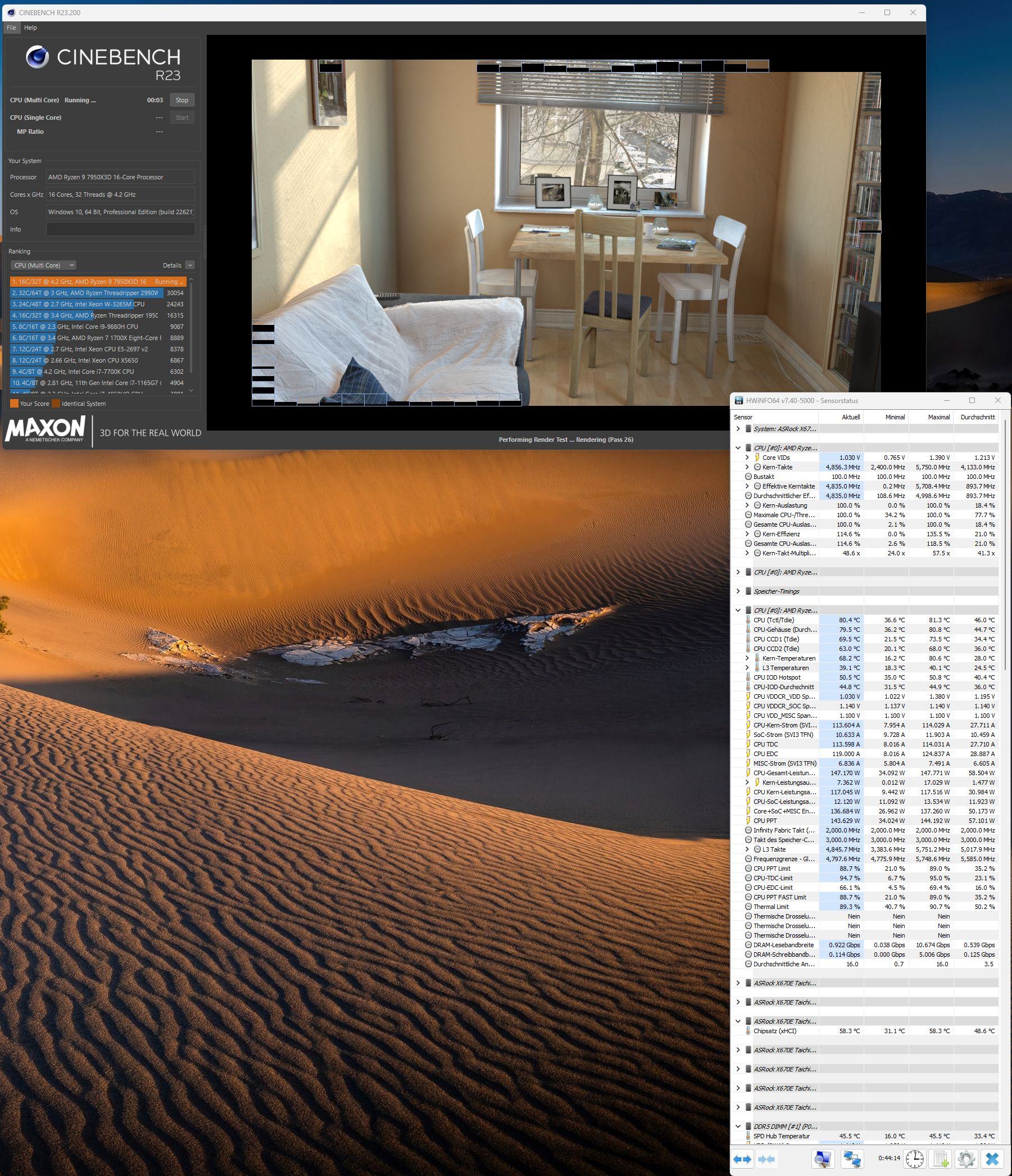The width and height of the screenshot is (1012, 1176).
Task: Select the Intel Core i7-7700K ranking entry
Action: 98,372
